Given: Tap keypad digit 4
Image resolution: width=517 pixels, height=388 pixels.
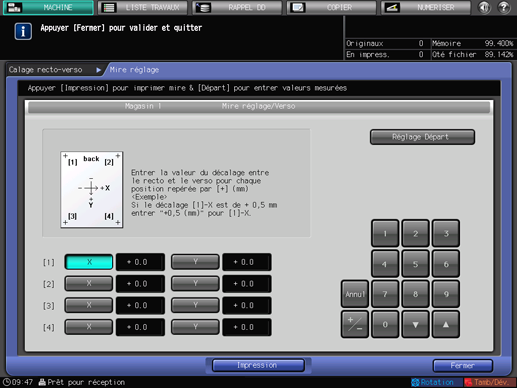Looking at the screenshot, I should 385,264.
